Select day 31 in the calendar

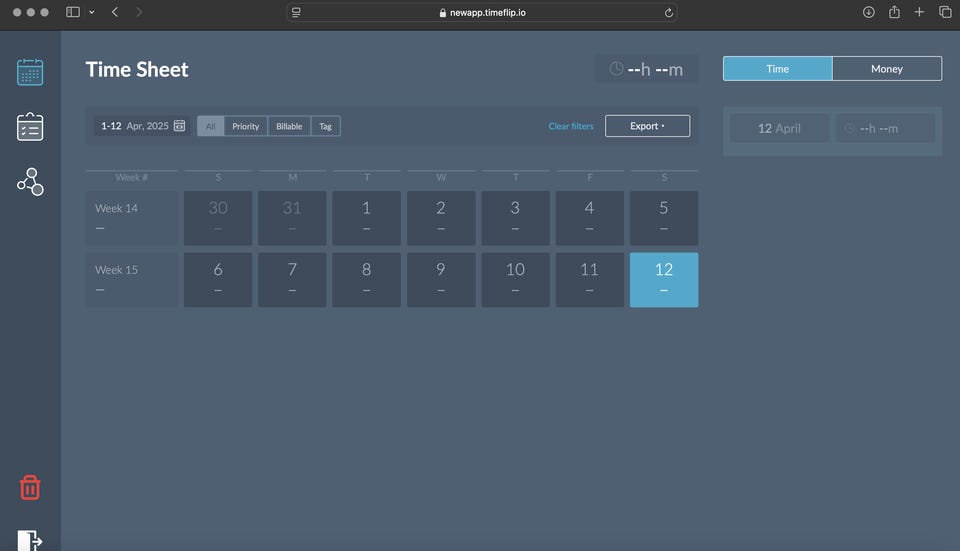click(x=292, y=218)
